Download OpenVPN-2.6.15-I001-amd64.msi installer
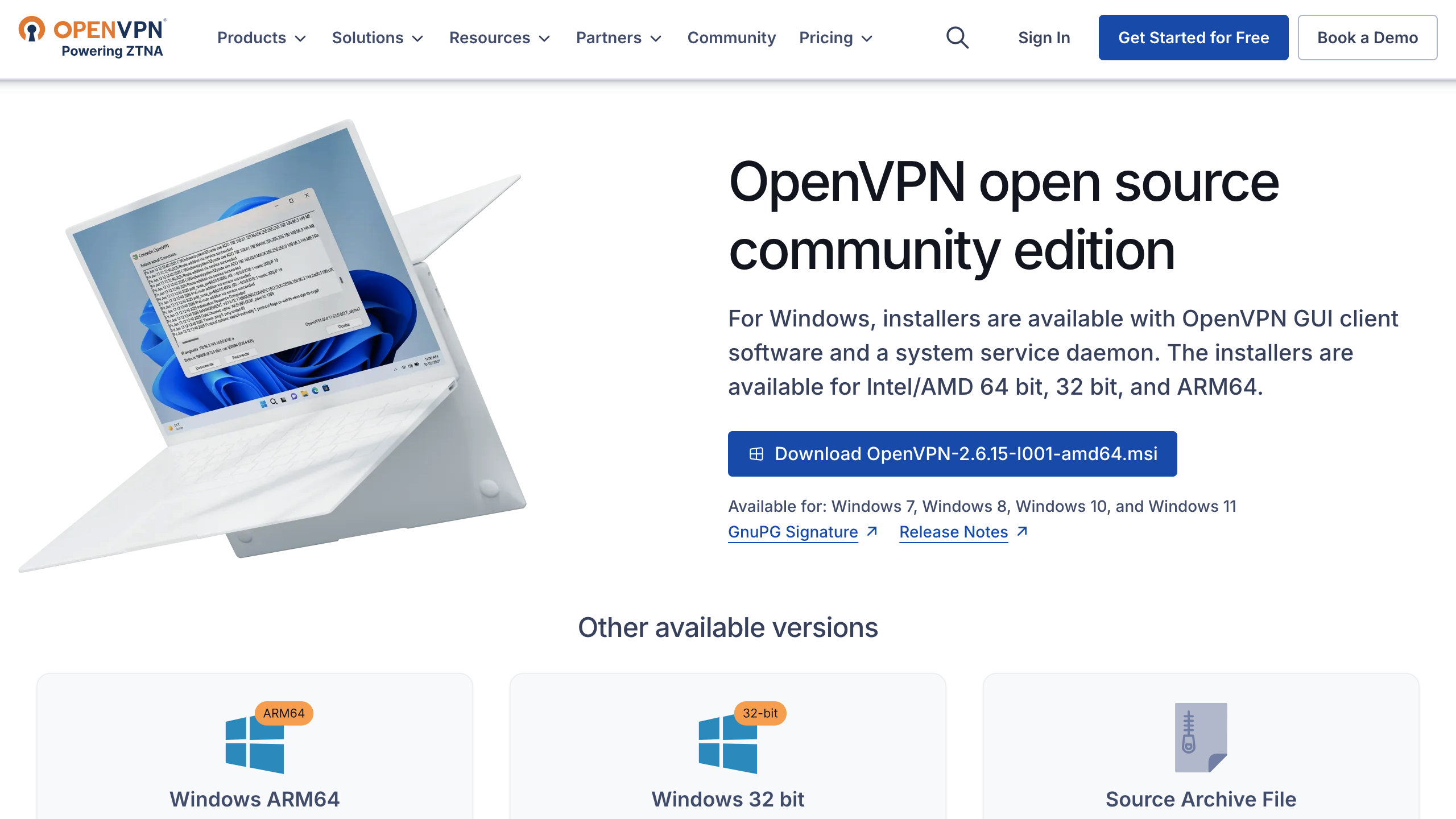1456x819 pixels. point(952,454)
